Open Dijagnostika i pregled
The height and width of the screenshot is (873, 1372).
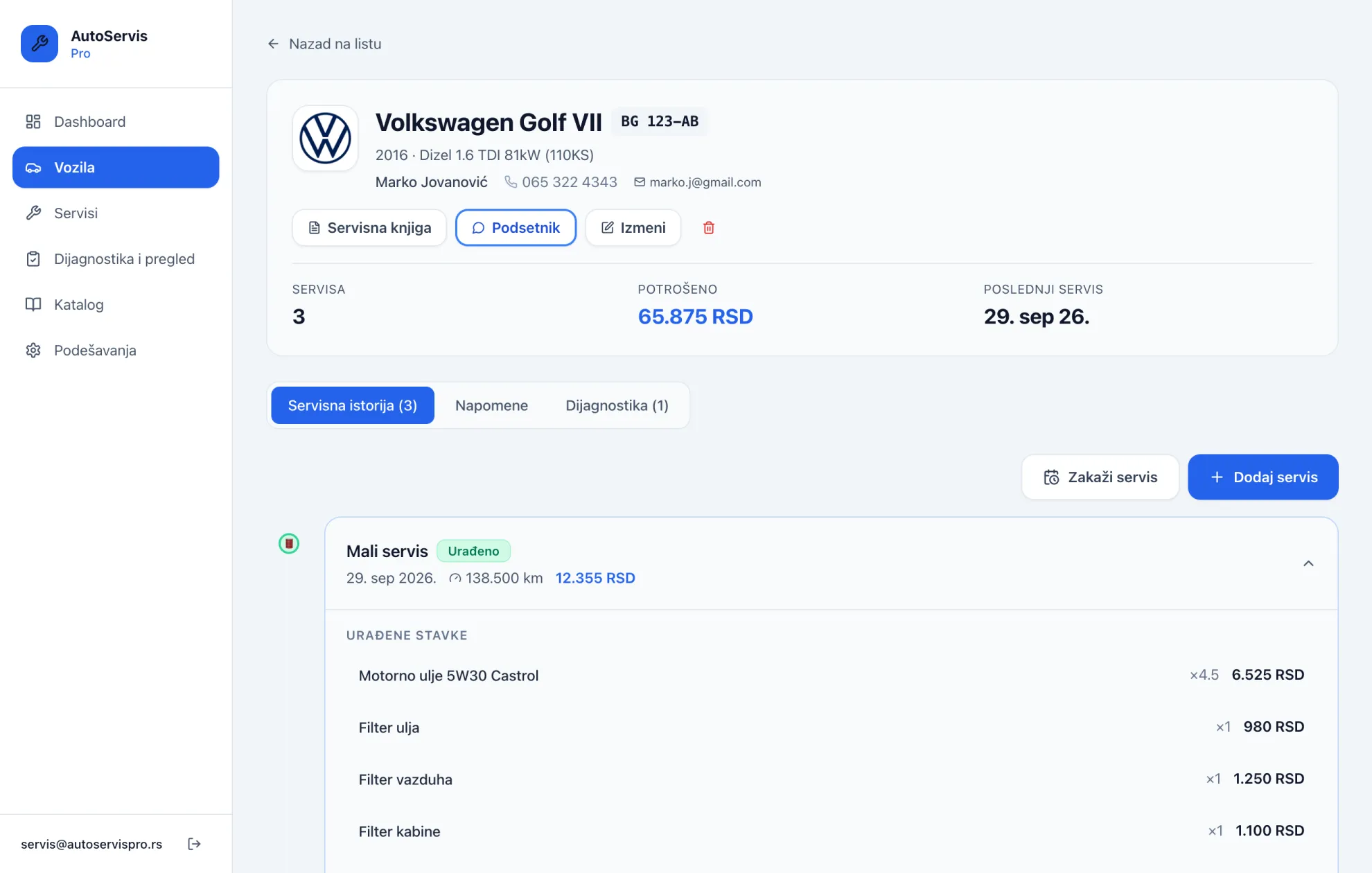pos(116,258)
